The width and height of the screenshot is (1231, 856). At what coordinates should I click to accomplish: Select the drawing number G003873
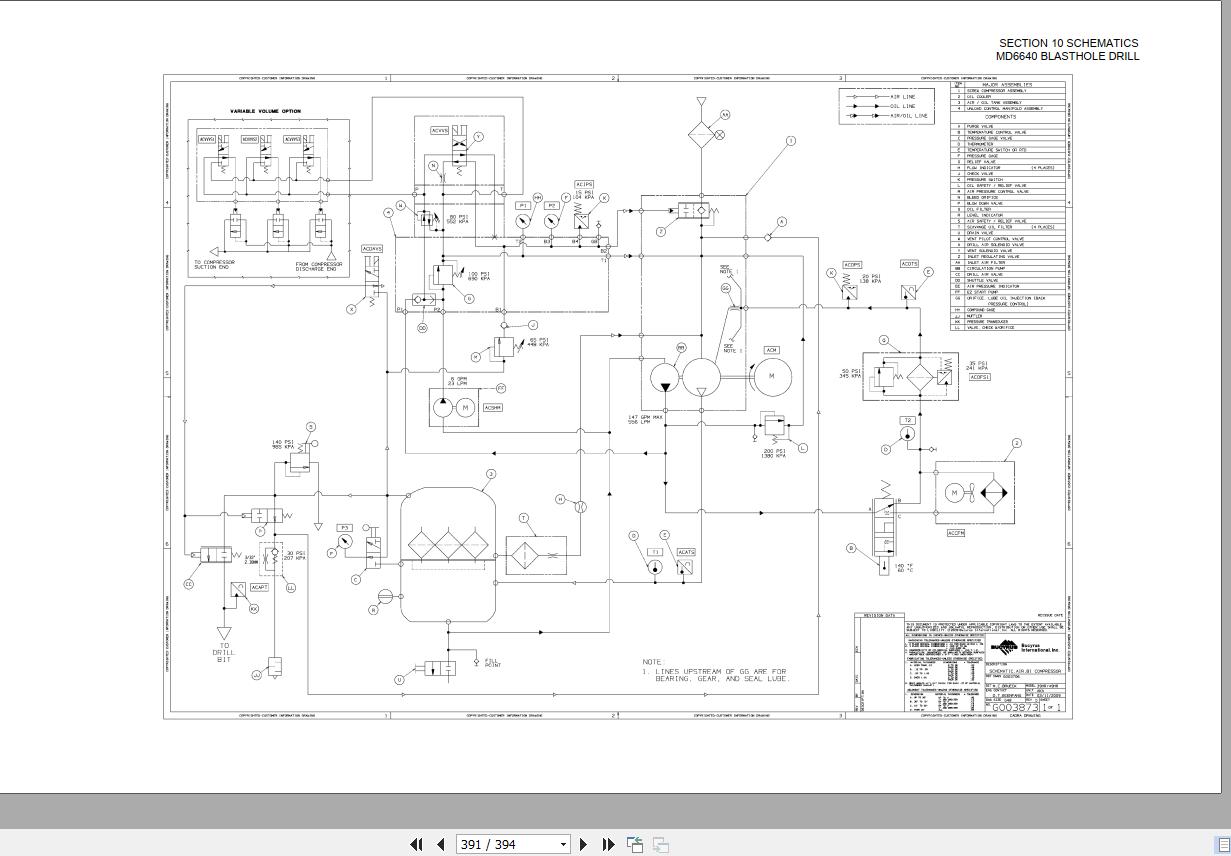[1018, 707]
